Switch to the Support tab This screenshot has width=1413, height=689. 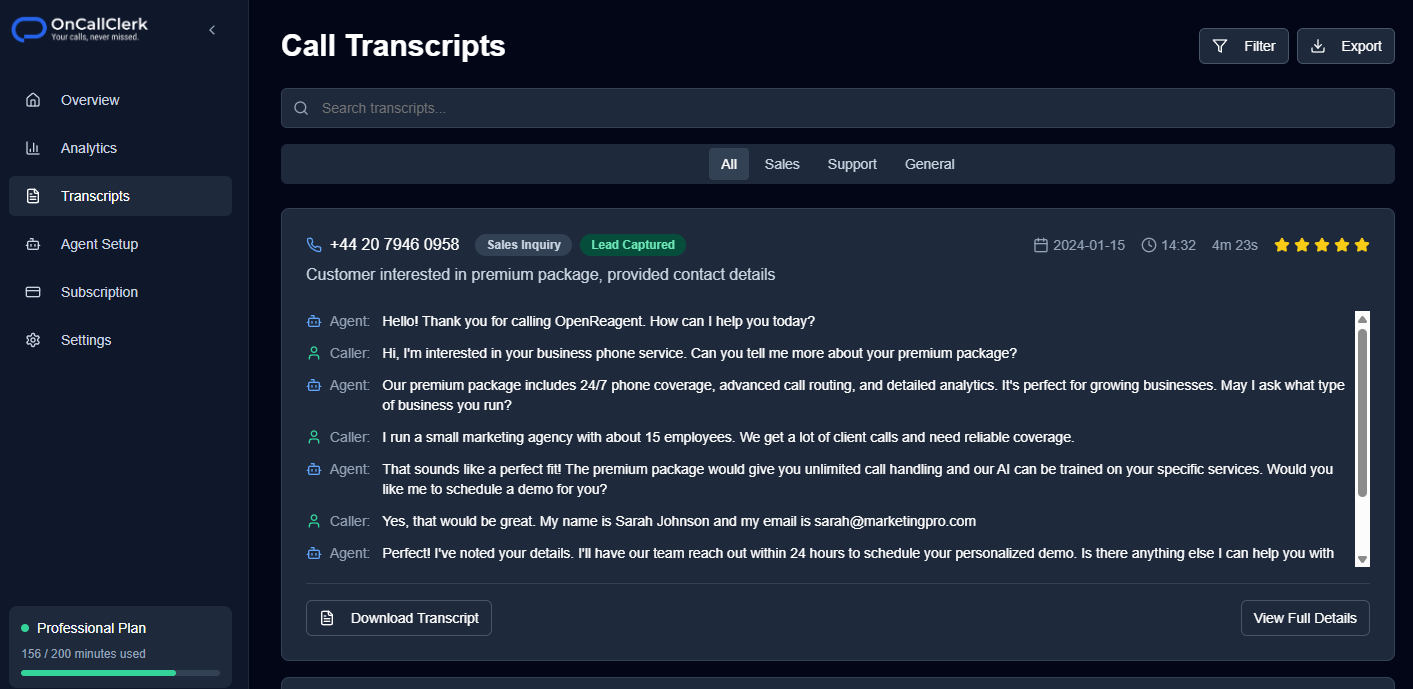tap(851, 163)
